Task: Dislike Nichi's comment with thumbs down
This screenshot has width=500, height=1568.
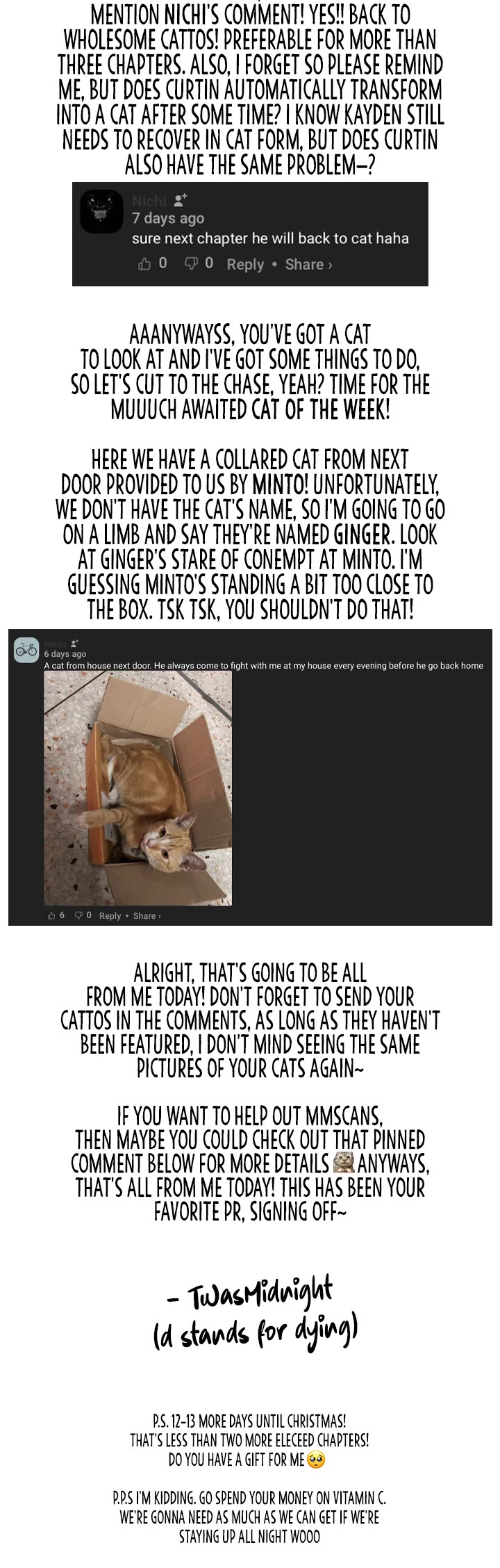Action: 191,264
